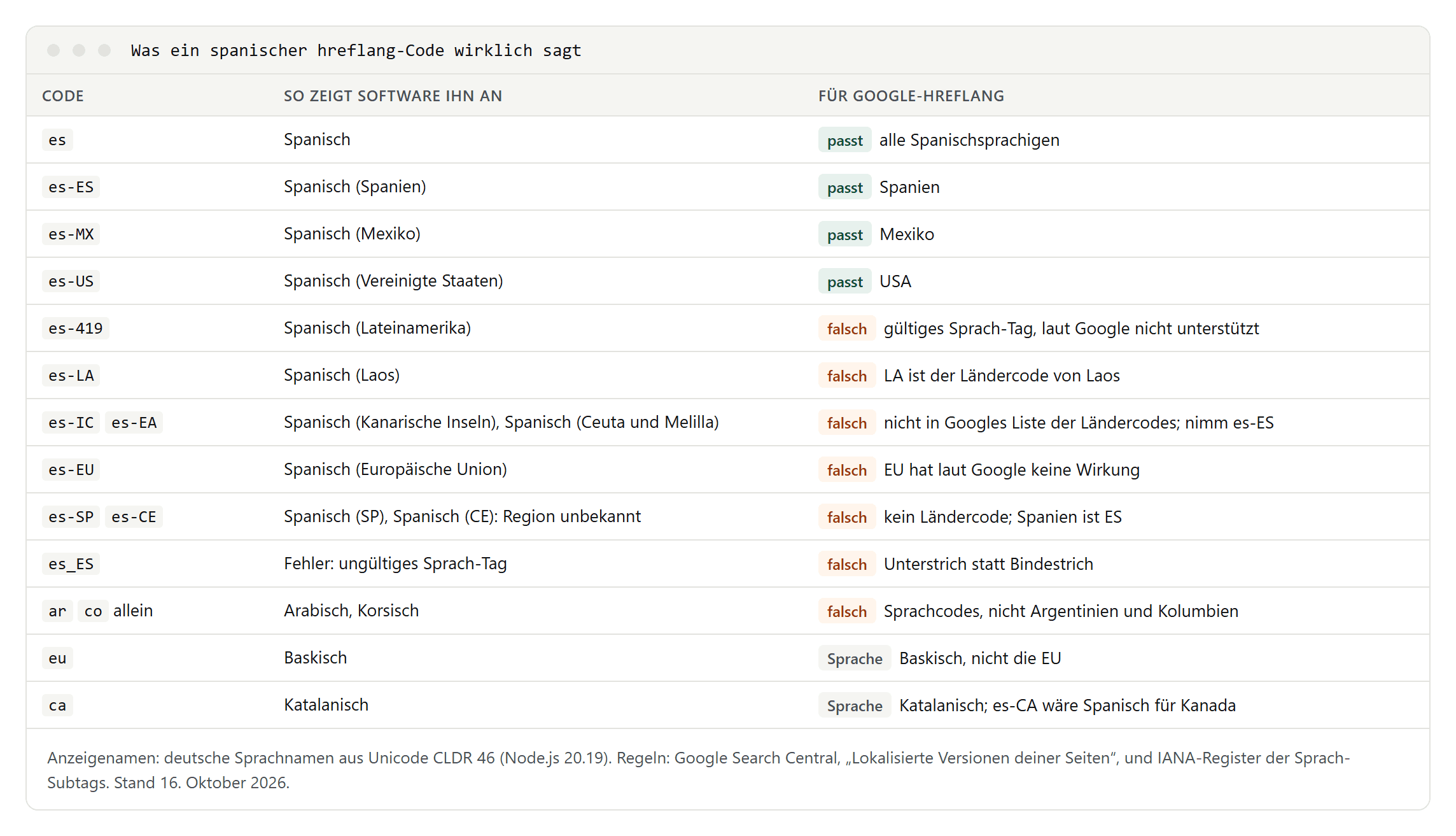This screenshot has height=836, width=1456.
Task: Select the es-LA code chip
Action: coord(71,376)
